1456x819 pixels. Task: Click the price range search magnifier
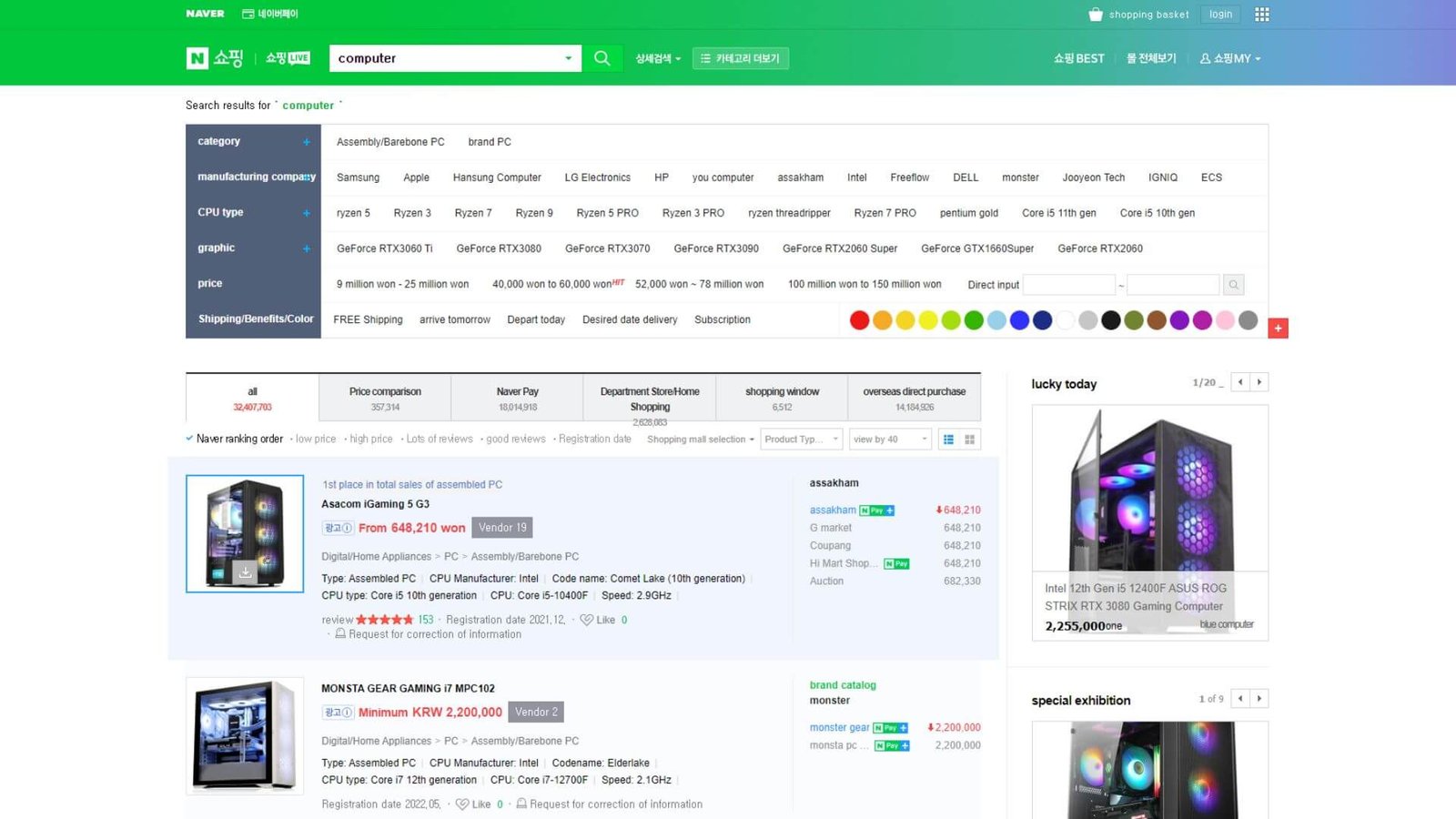[x=1233, y=284]
